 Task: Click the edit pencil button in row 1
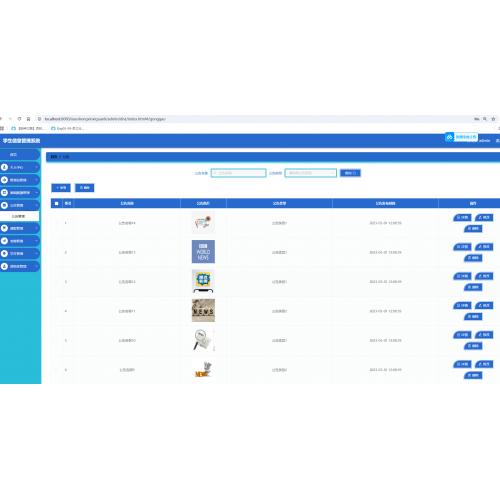click(484, 217)
